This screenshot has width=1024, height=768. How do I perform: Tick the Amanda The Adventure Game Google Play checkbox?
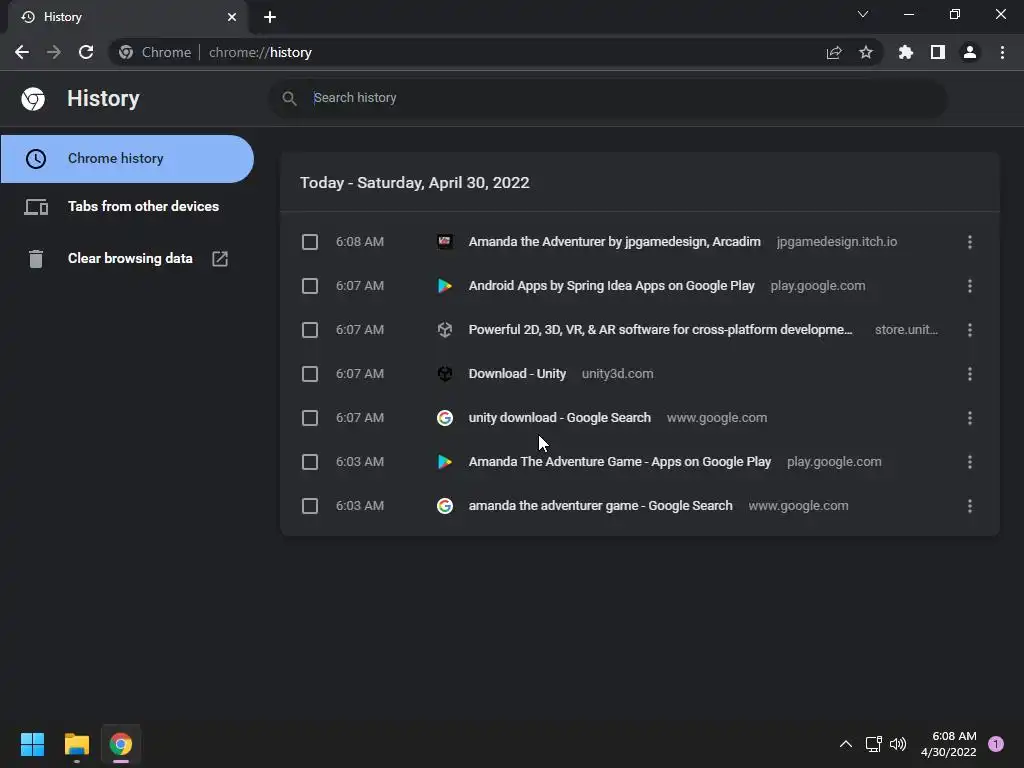click(x=310, y=462)
